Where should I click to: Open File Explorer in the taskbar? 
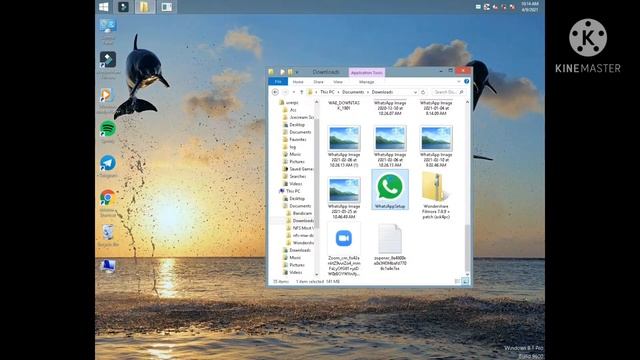[144, 7]
